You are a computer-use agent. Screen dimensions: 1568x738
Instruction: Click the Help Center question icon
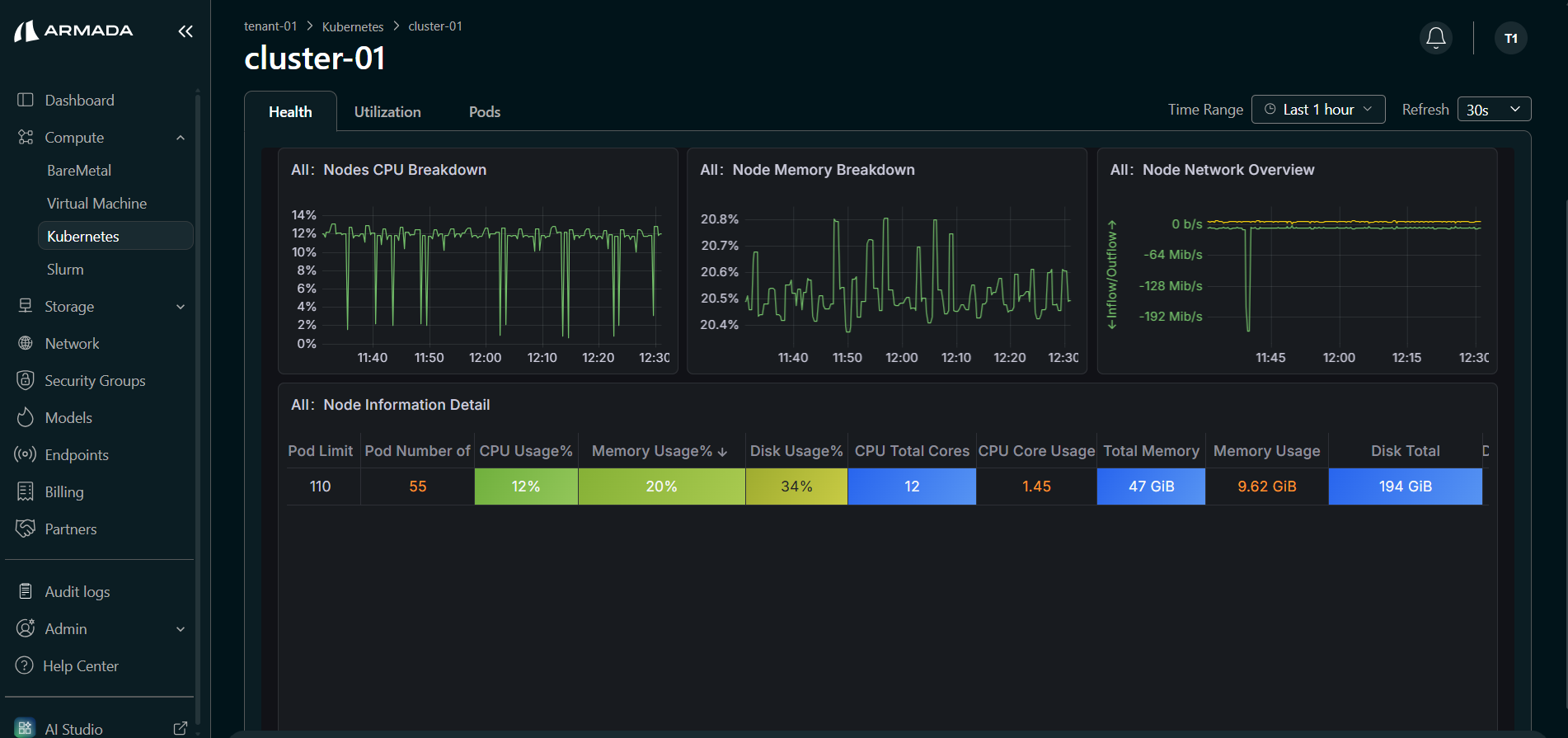[x=25, y=665]
